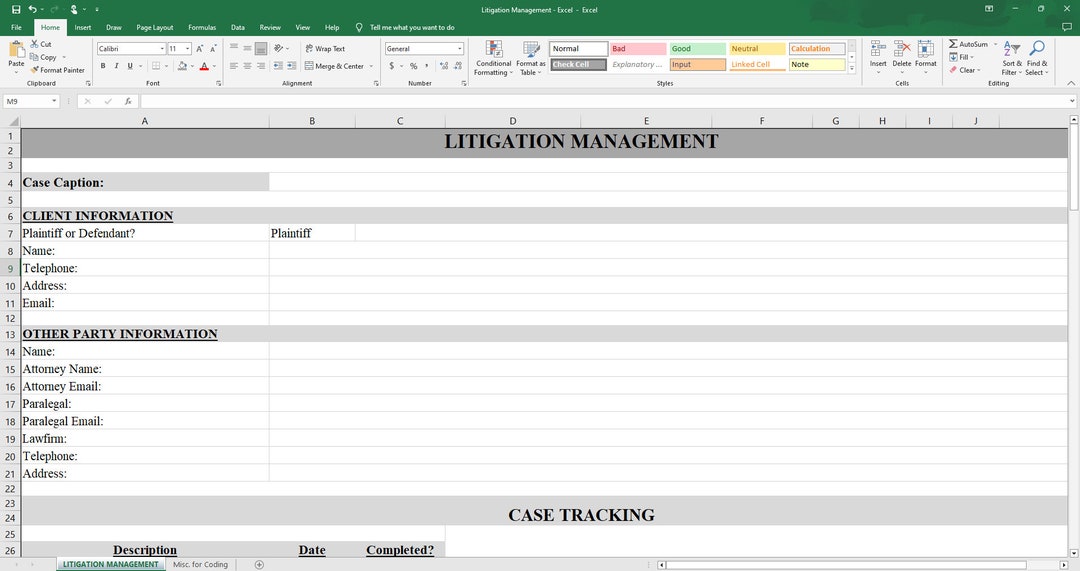Click the Name Box showing M9

[x=31, y=101]
